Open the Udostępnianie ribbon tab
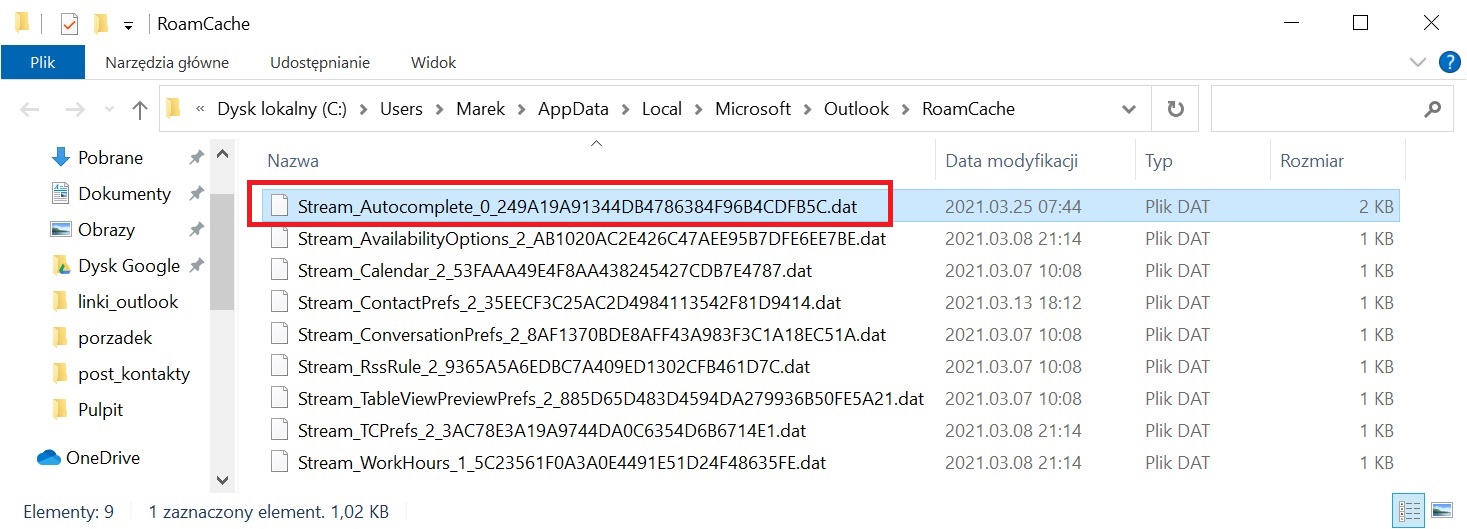 tap(320, 62)
